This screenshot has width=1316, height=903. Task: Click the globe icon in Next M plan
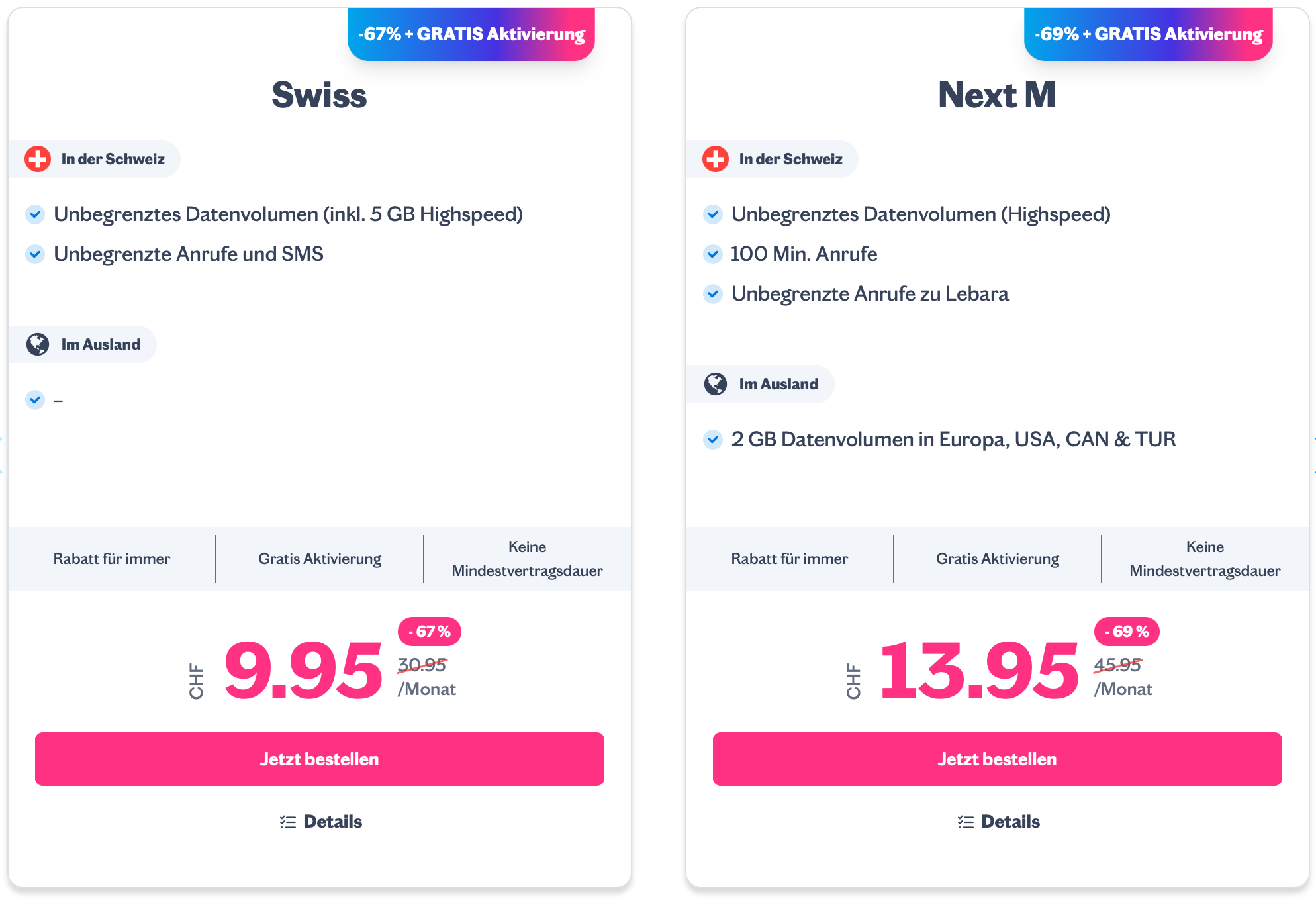click(x=716, y=384)
